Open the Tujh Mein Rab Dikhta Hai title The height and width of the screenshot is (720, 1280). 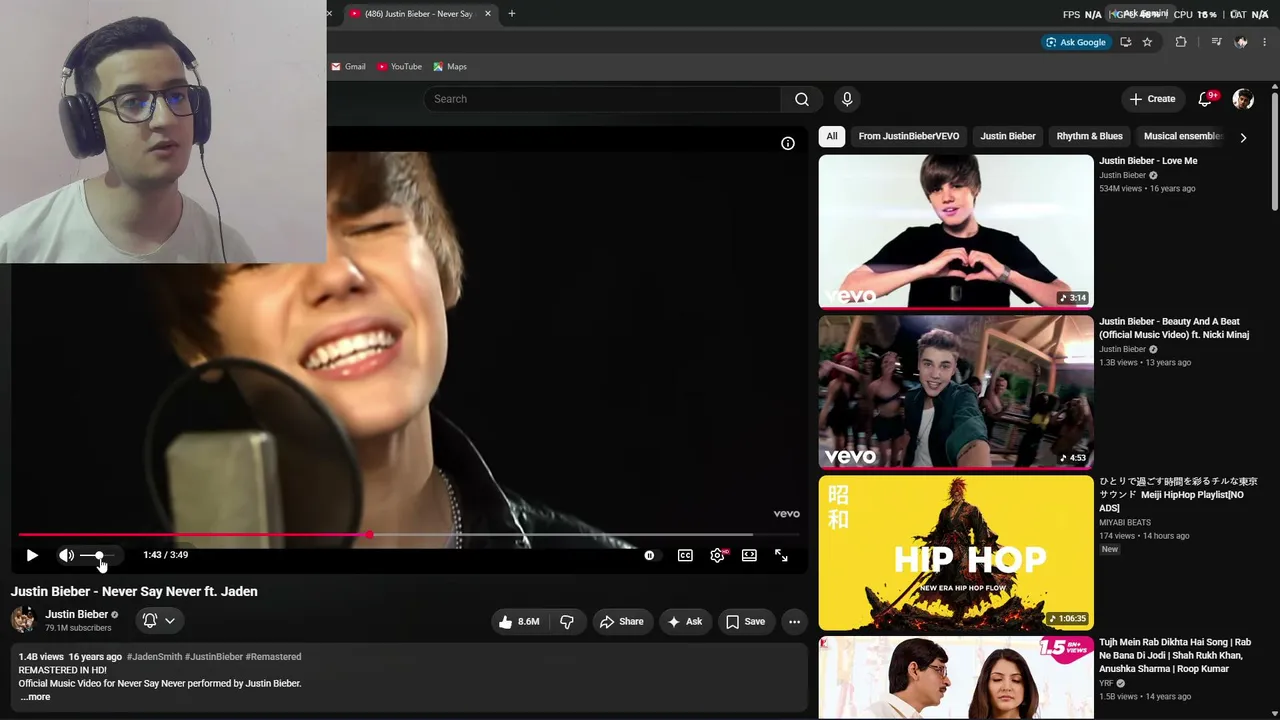point(1175,655)
